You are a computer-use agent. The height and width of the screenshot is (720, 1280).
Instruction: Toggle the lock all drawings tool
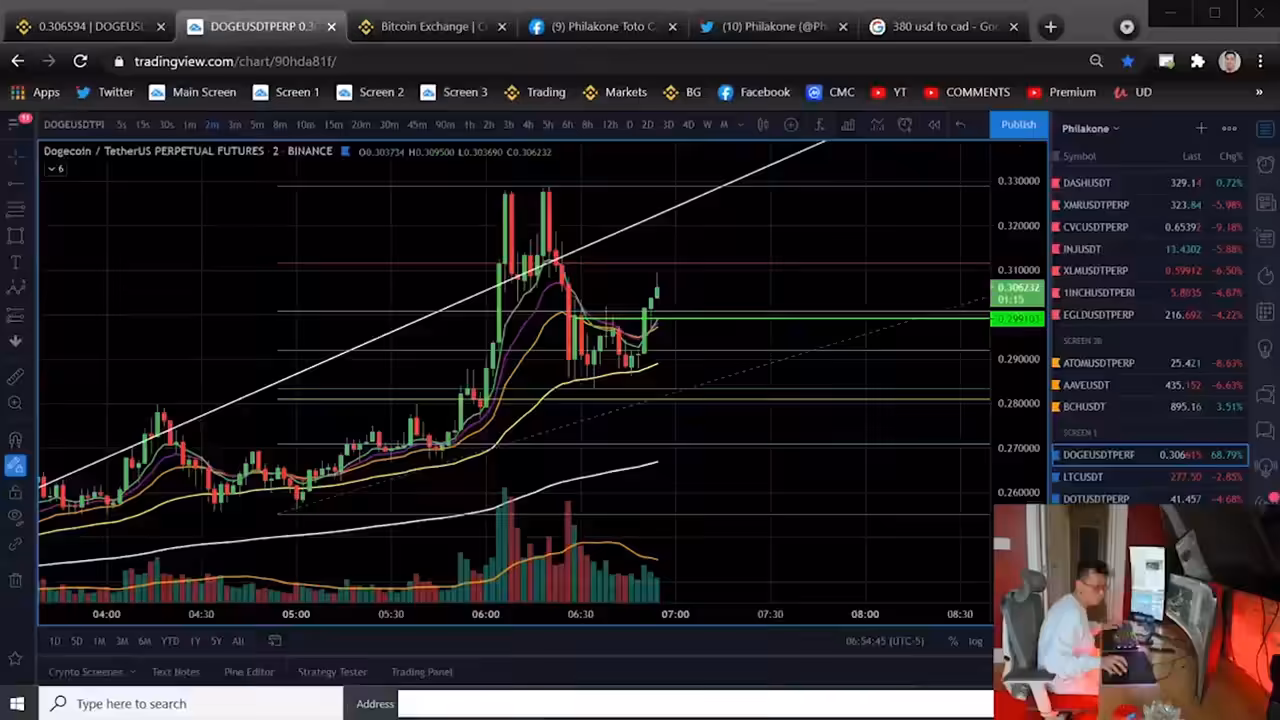[15, 492]
